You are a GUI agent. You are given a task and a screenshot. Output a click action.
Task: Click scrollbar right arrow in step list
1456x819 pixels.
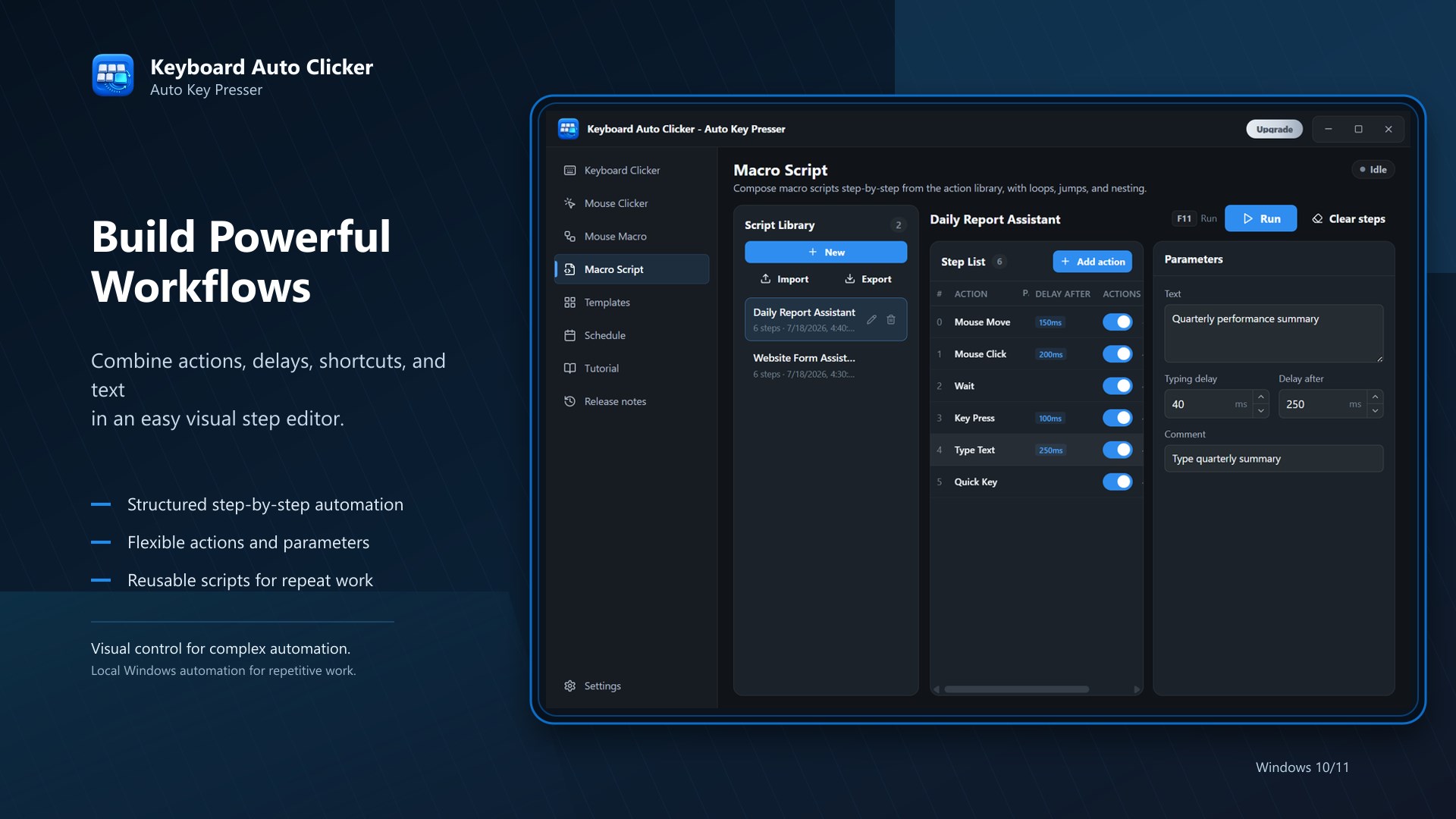pyautogui.click(x=1136, y=689)
